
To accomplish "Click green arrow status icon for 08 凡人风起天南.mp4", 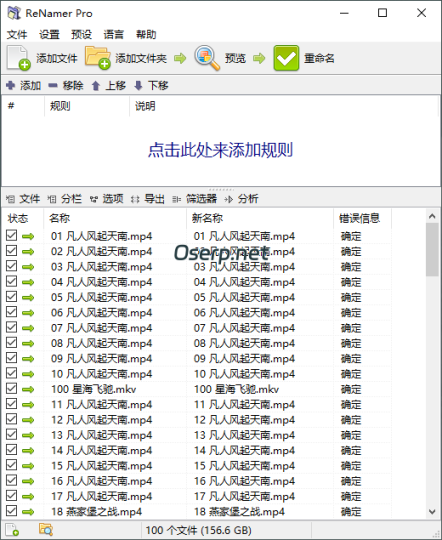I will pyautogui.click(x=28, y=343).
